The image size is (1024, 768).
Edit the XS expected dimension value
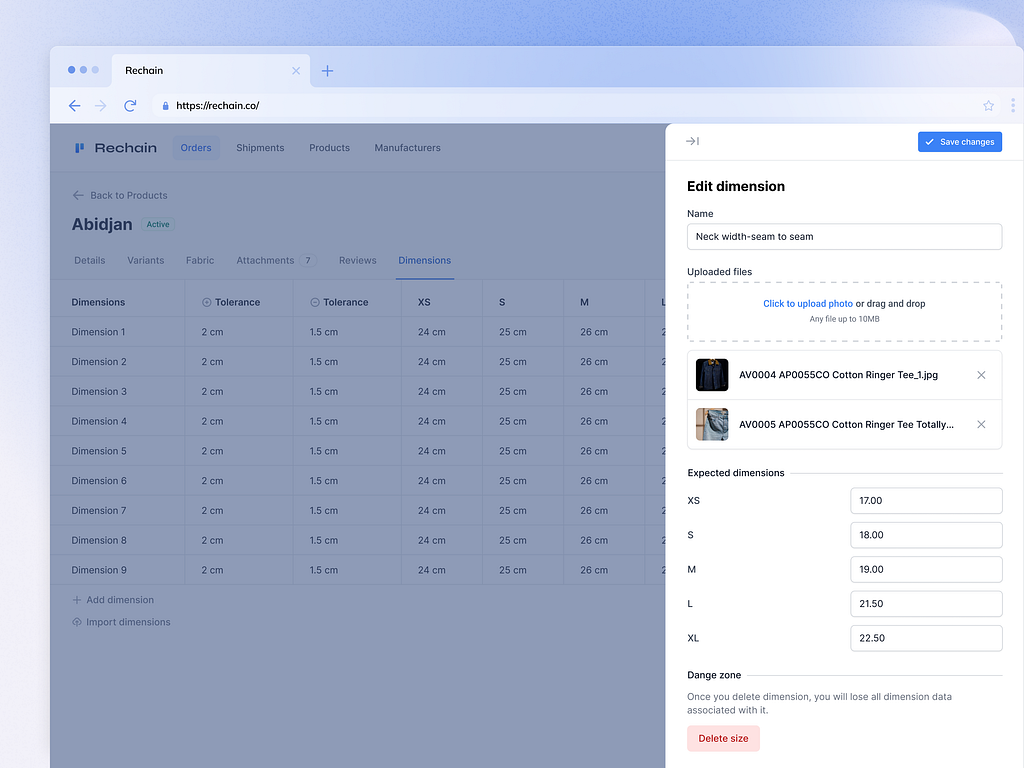pos(926,500)
